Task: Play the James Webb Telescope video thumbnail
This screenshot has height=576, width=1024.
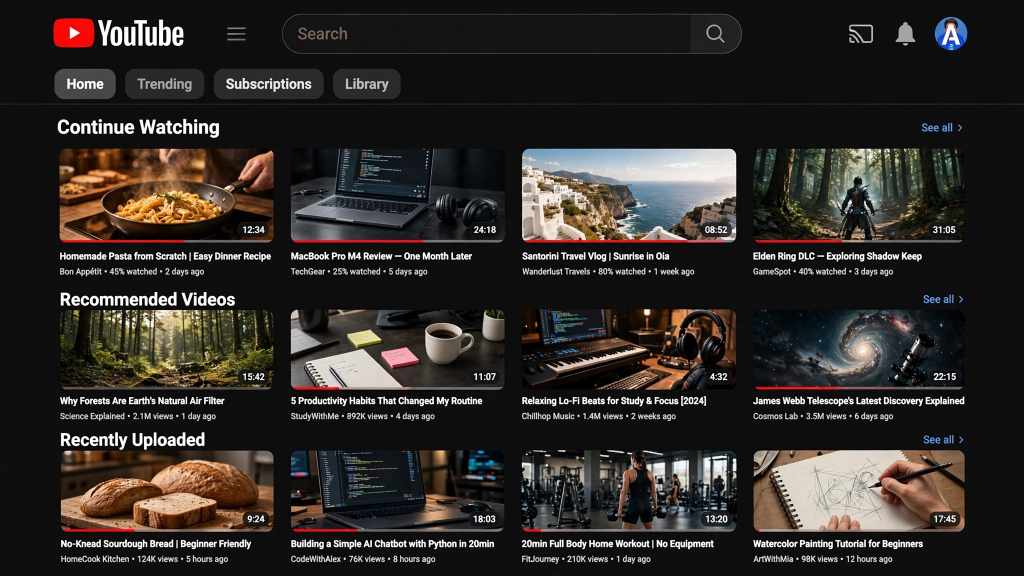Action: click(859, 349)
